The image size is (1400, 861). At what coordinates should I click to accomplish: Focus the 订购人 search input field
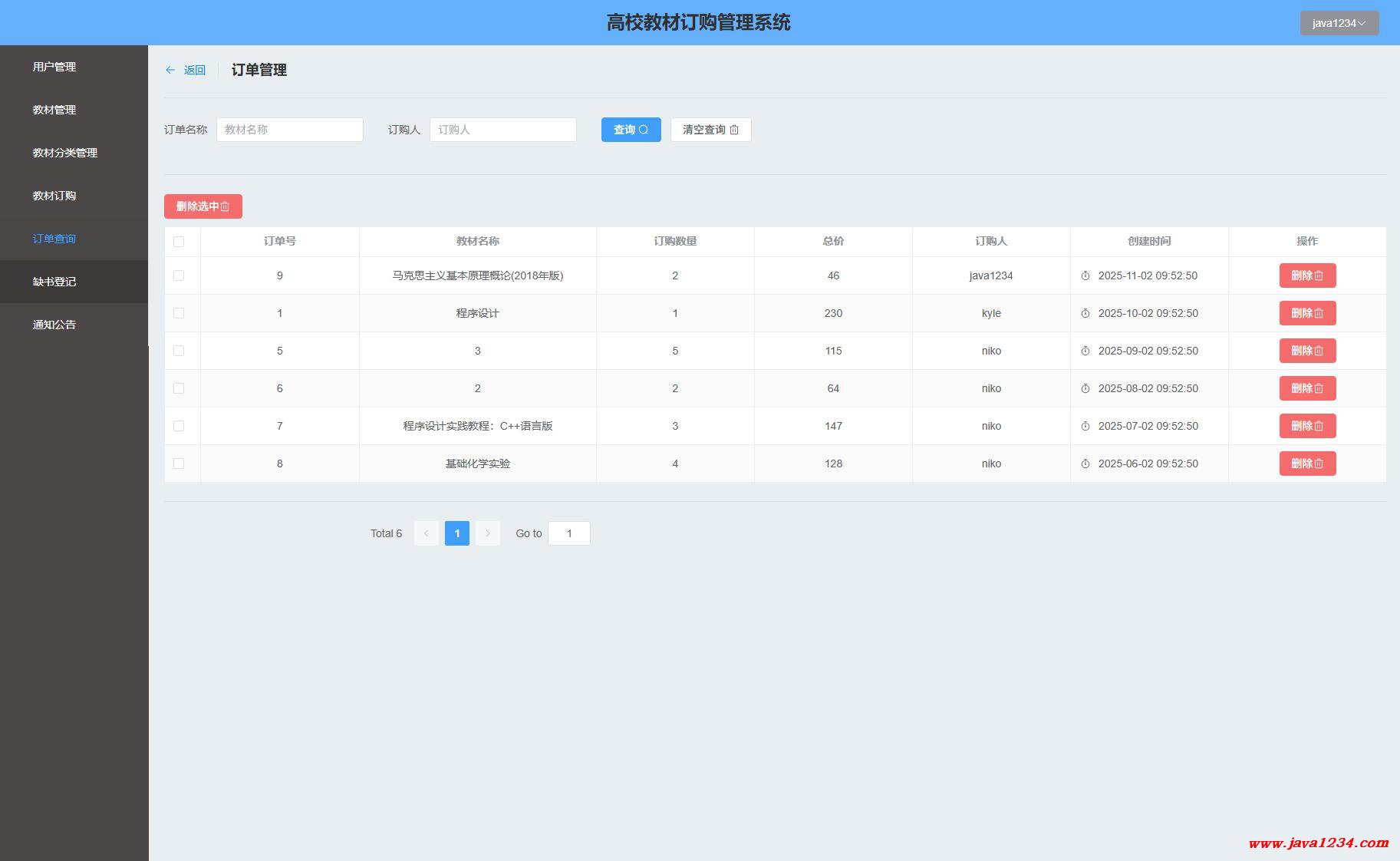click(502, 130)
